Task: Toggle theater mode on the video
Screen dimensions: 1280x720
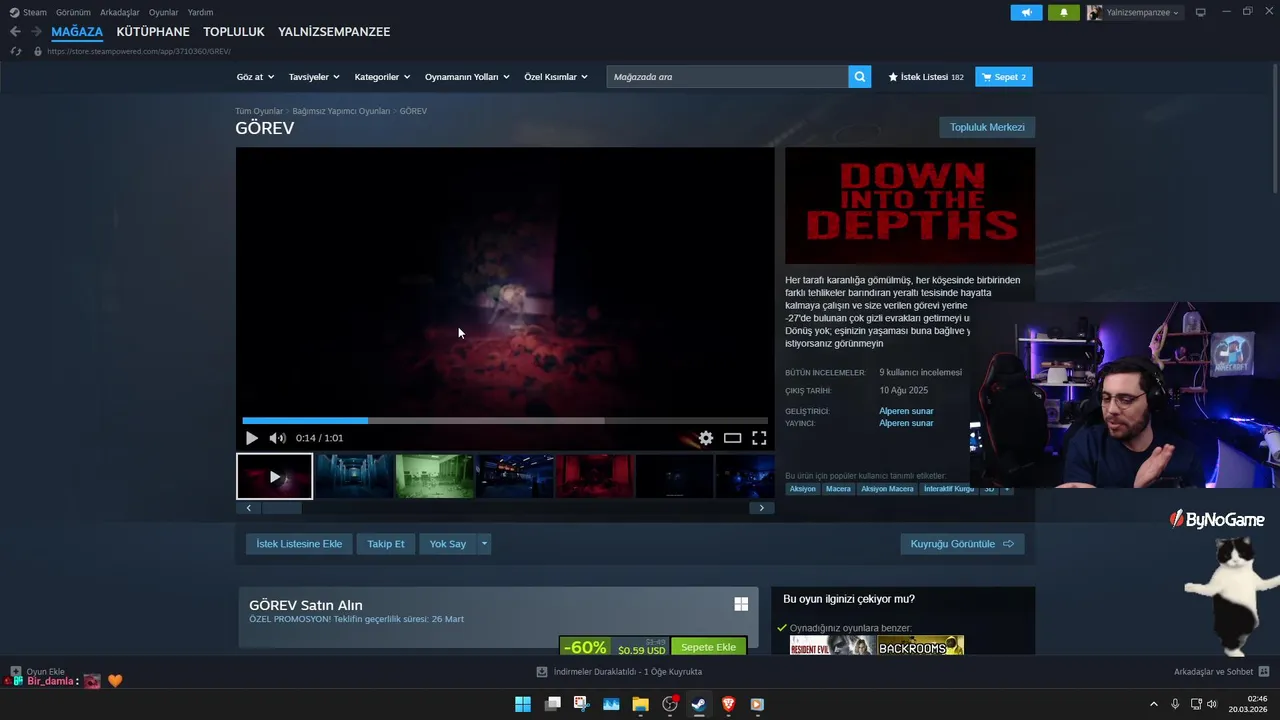Action: click(733, 438)
